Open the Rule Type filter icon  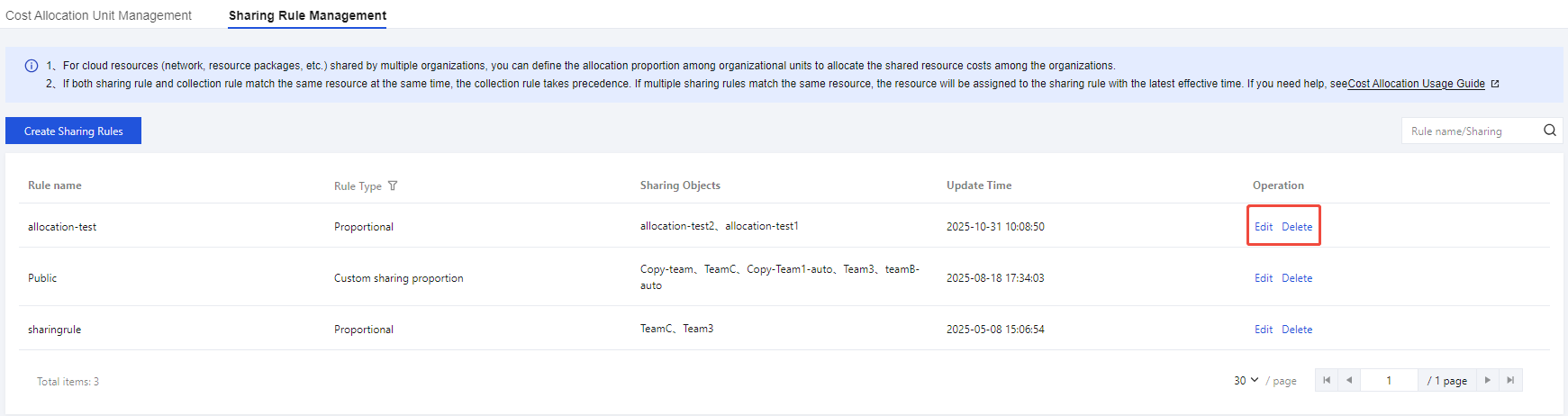(393, 186)
